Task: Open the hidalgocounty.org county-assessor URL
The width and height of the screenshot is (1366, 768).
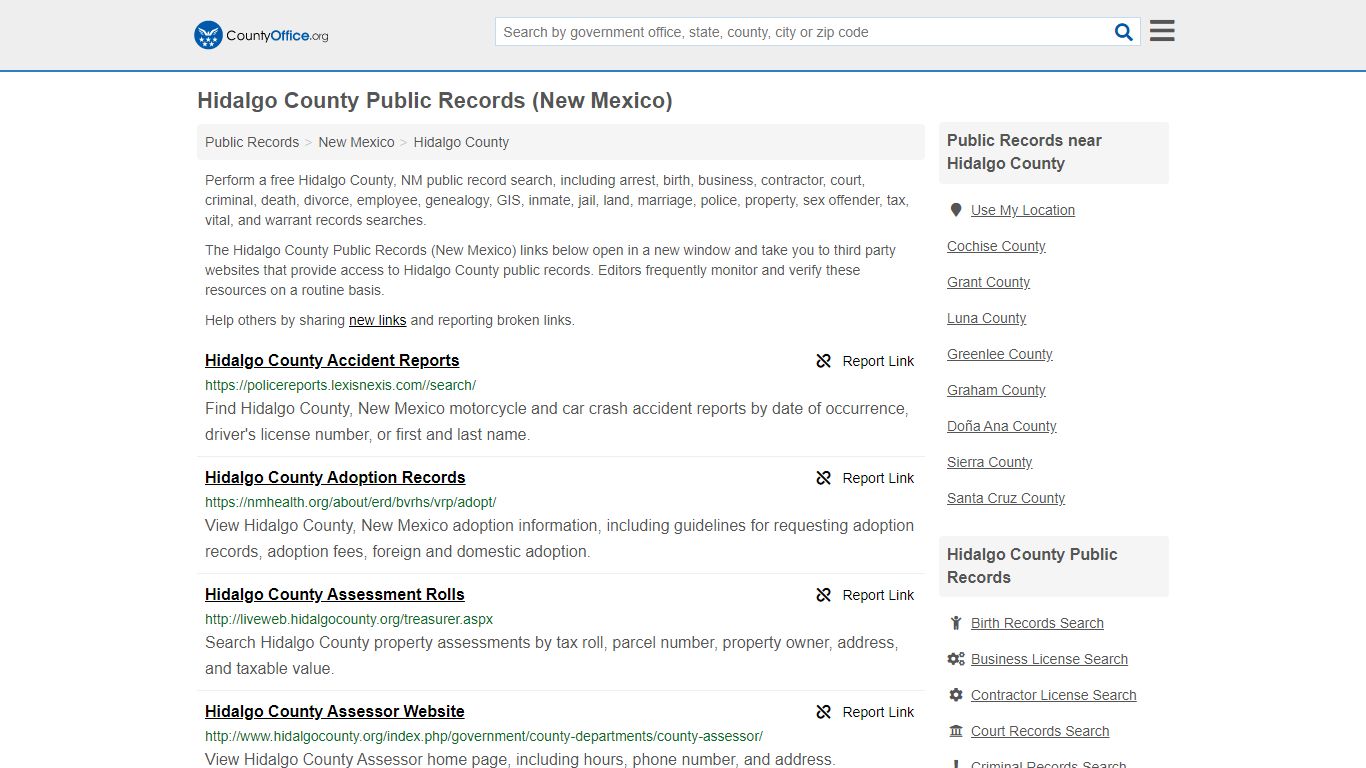Action: pyautogui.click(x=484, y=736)
